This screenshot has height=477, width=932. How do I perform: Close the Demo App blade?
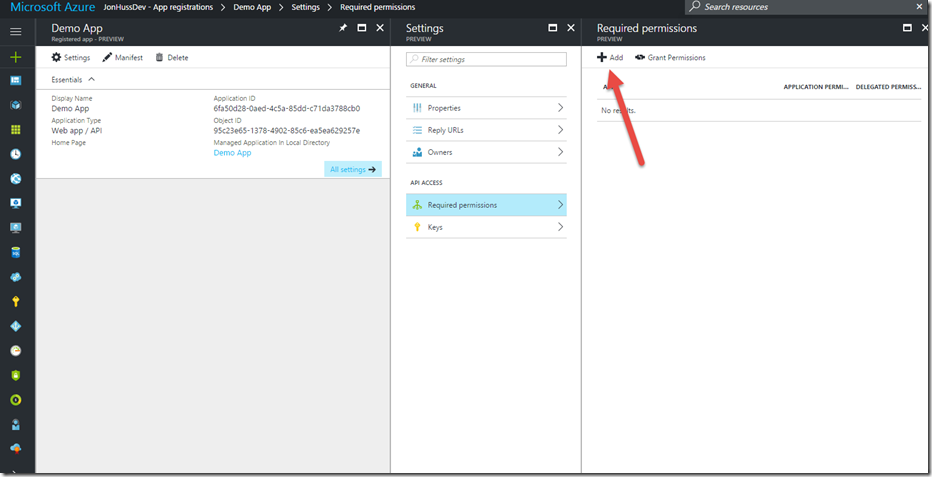[x=380, y=28]
